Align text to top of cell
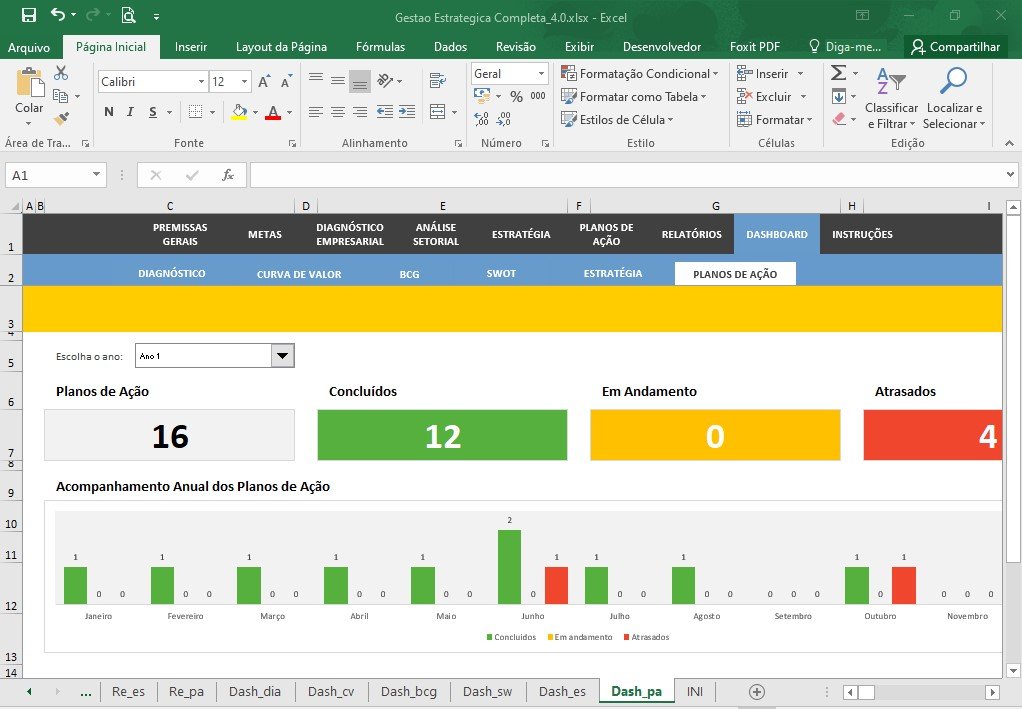The image size is (1022, 709). [315, 81]
